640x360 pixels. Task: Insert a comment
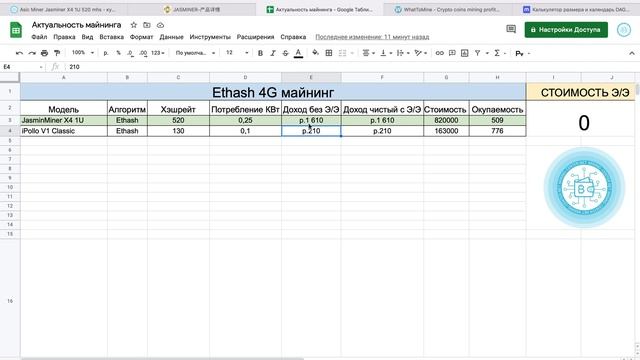coord(452,53)
